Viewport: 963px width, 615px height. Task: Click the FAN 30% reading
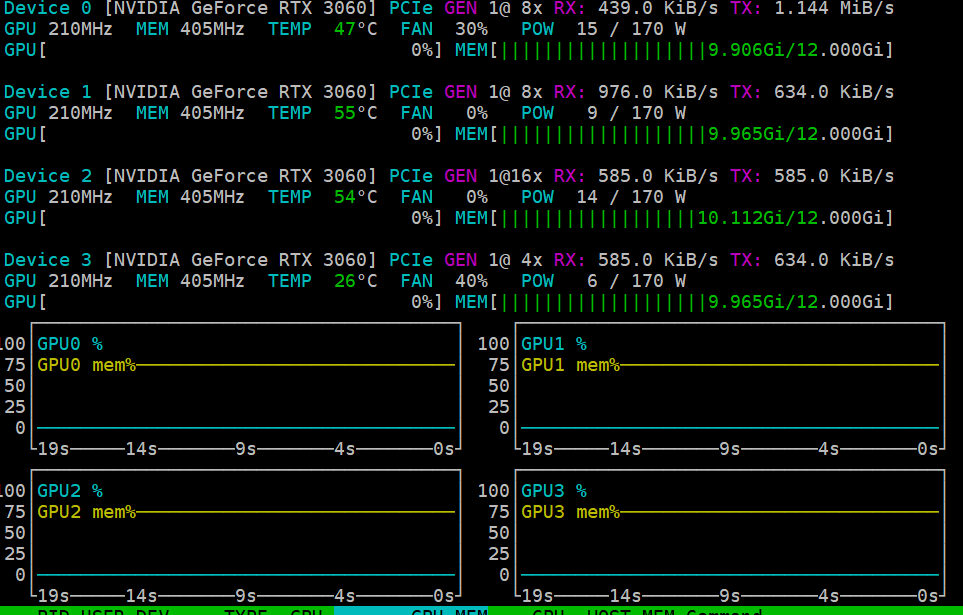coord(444,29)
